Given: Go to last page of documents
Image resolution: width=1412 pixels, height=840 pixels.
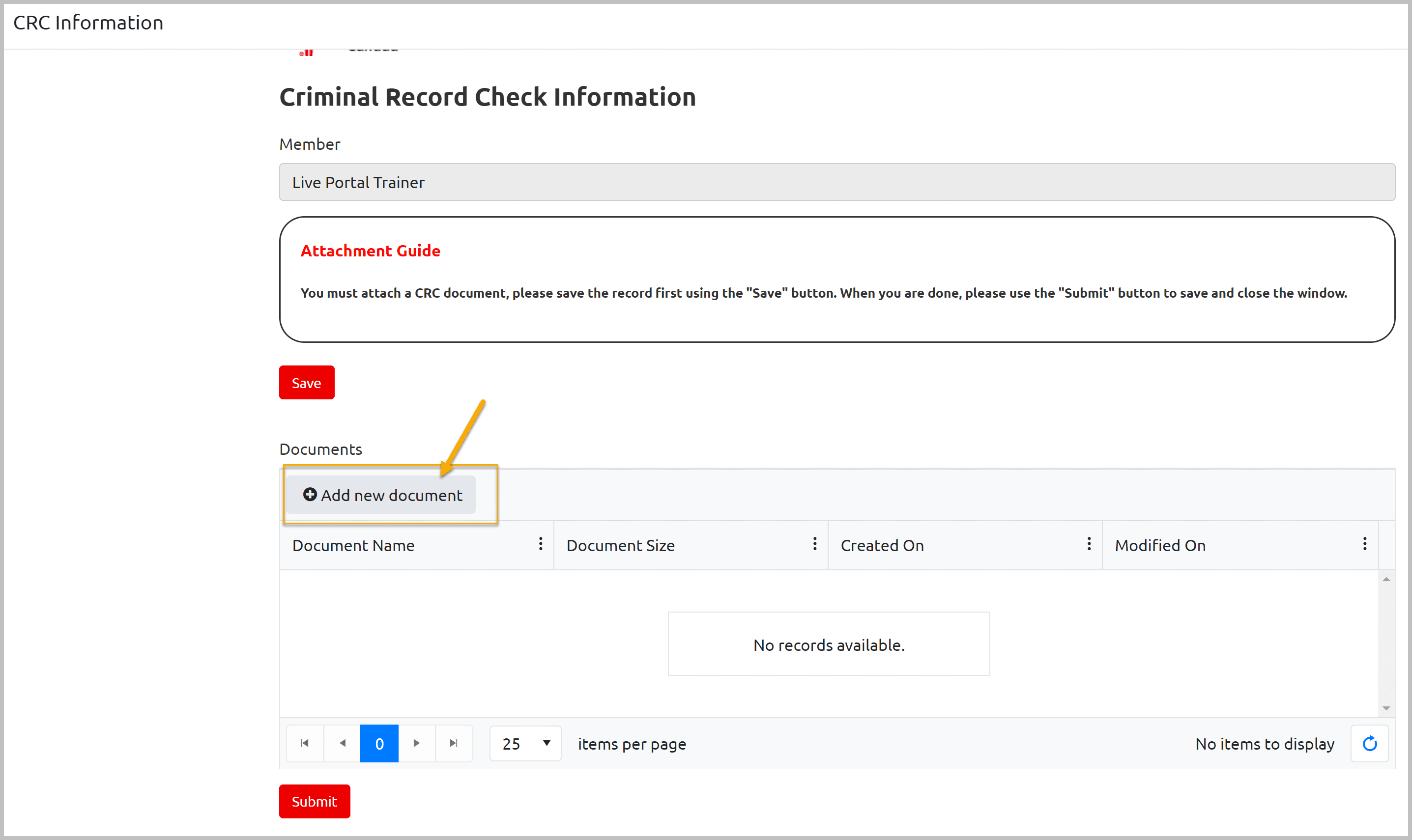Looking at the screenshot, I should 454,743.
